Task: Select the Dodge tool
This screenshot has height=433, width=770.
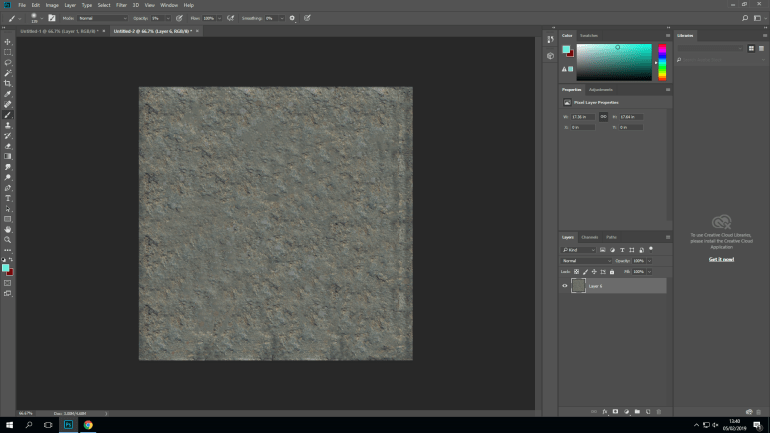Action: pos(8,177)
